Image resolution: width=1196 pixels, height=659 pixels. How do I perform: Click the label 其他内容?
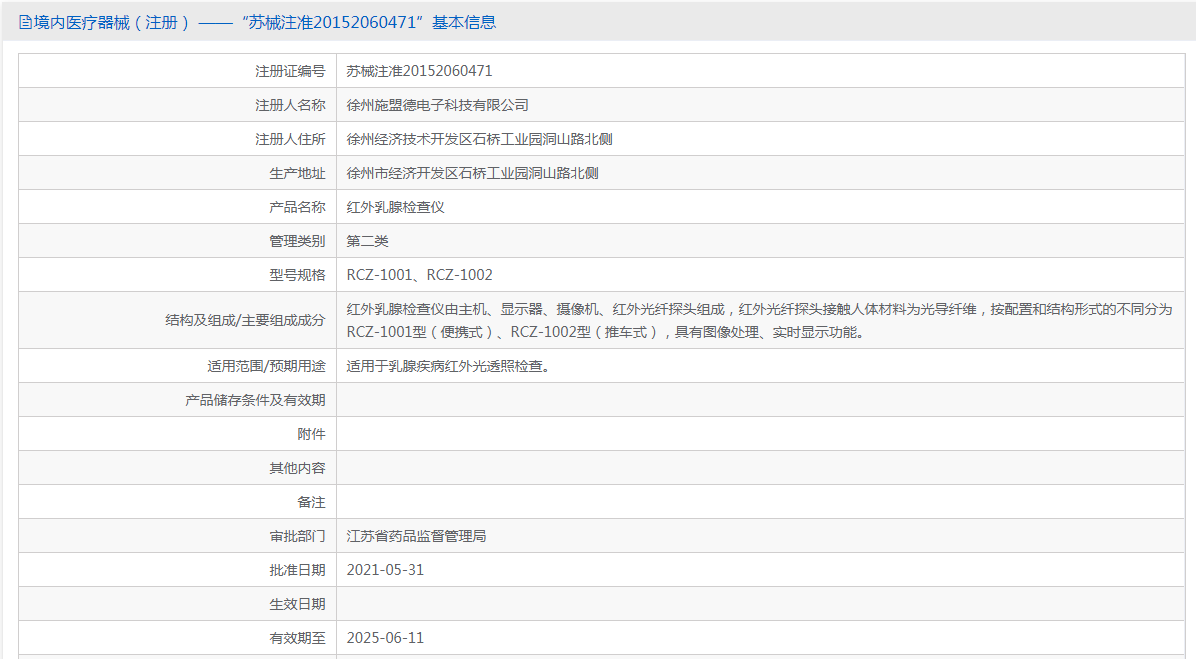tap(297, 468)
